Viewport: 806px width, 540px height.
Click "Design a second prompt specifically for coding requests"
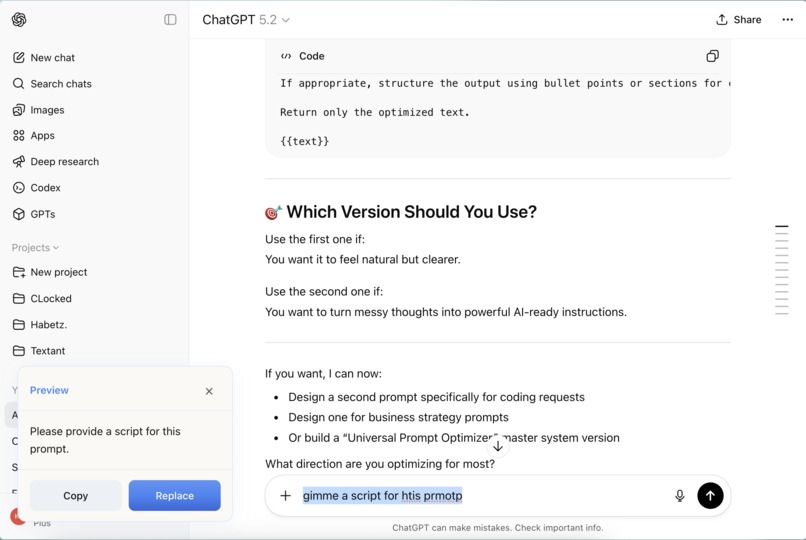[x=436, y=397]
